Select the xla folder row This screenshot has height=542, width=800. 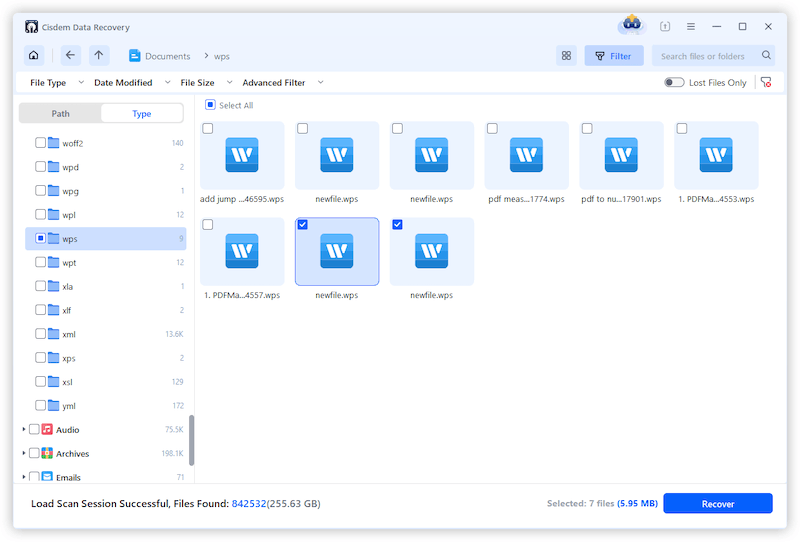[x=106, y=286]
